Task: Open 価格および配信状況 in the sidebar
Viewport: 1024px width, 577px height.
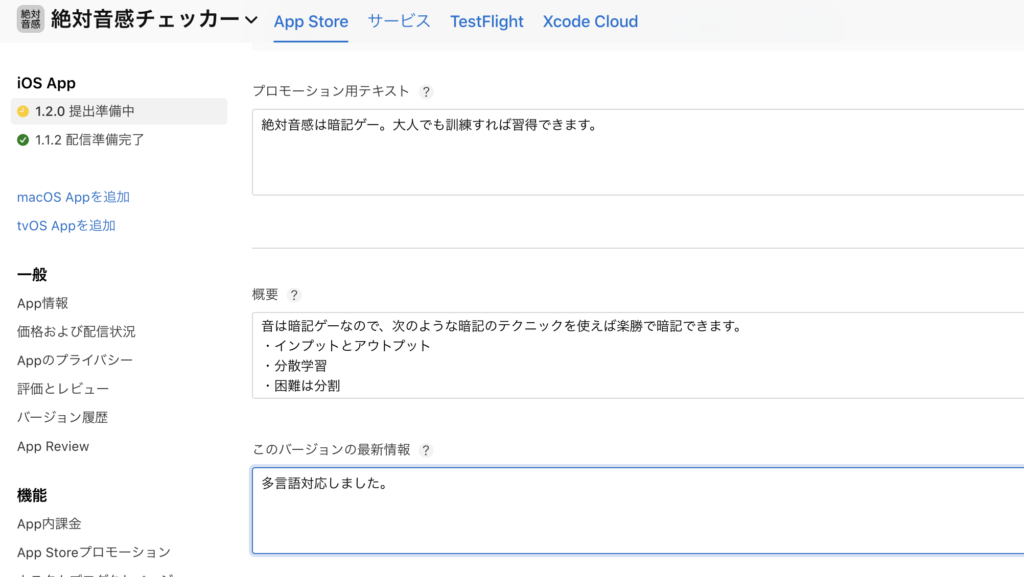Action: click(x=76, y=332)
